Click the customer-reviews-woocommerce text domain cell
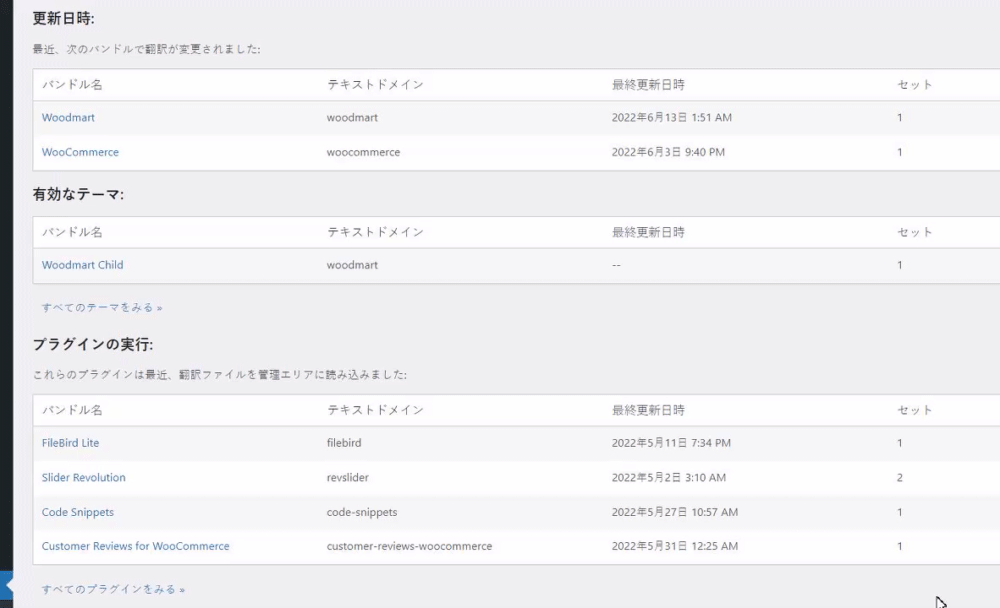The width and height of the screenshot is (1000, 608). 409,547
